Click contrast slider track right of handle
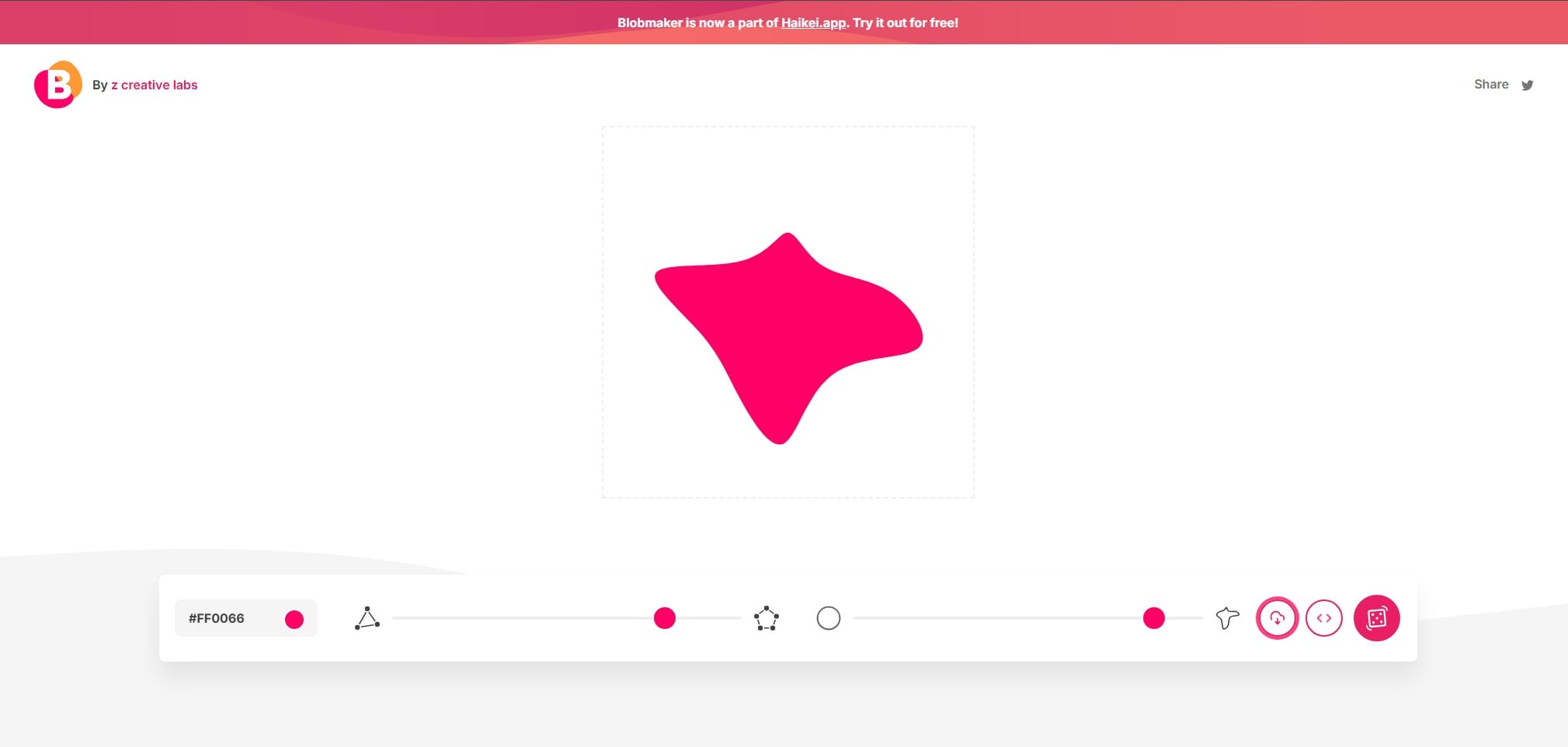The image size is (1568, 747). [x=1184, y=618]
